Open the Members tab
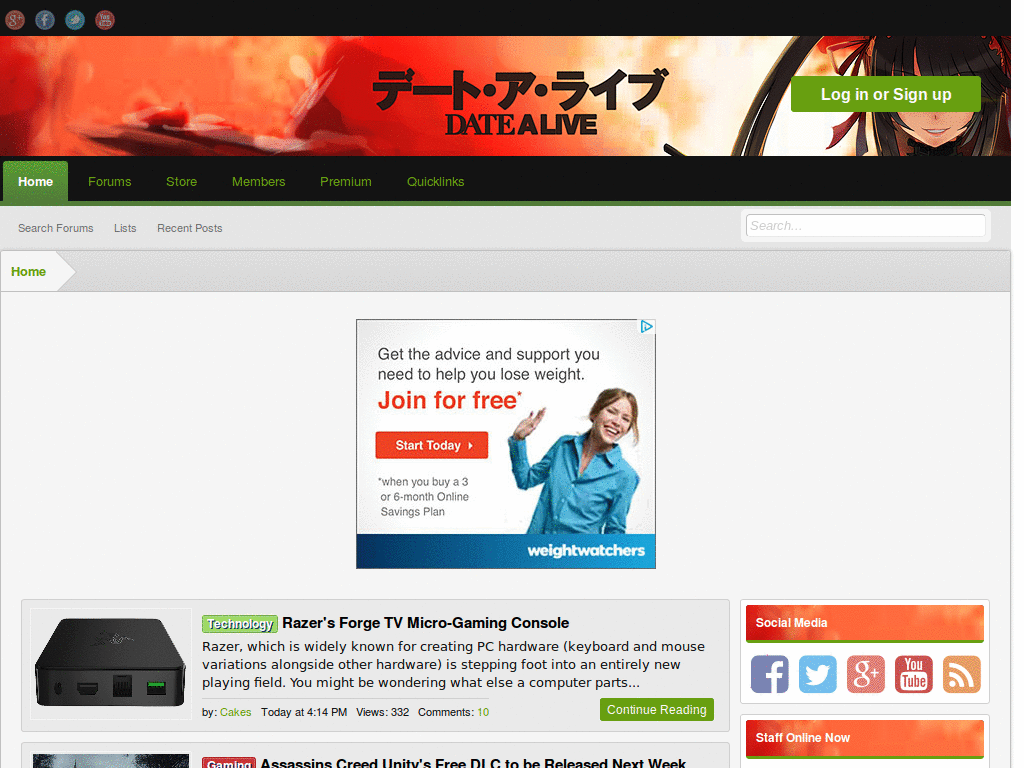The width and height of the screenshot is (1024, 768). (259, 182)
